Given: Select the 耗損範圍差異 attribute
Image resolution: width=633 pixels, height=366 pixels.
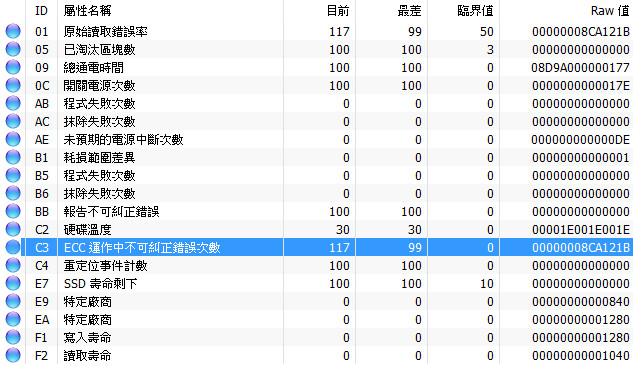Looking at the screenshot, I should 99,157.
